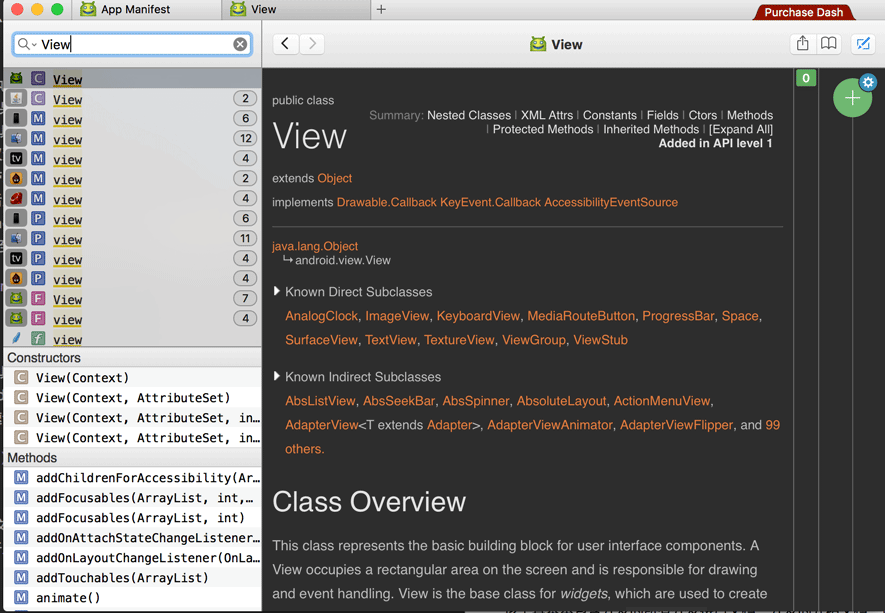Open the search magnifier dropdown
Image resolution: width=885 pixels, height=613 pixels.
click(26, 44)
